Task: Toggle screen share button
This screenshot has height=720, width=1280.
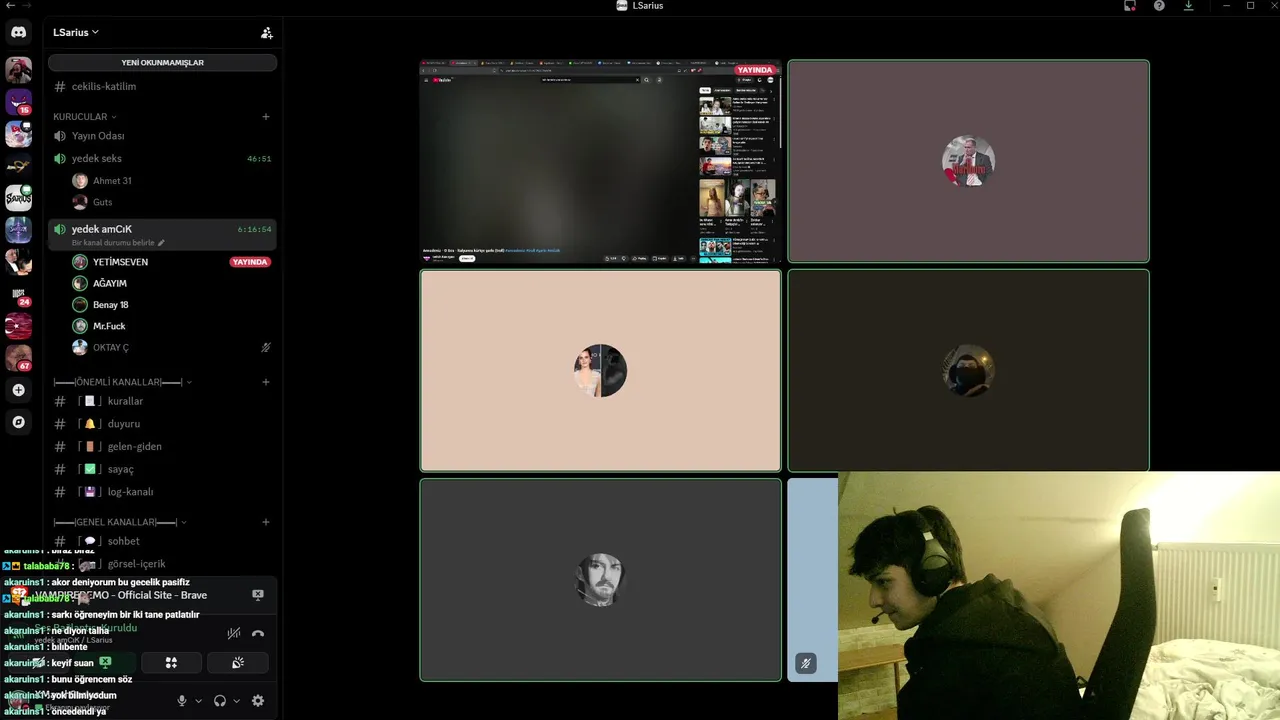Action: 105,662
